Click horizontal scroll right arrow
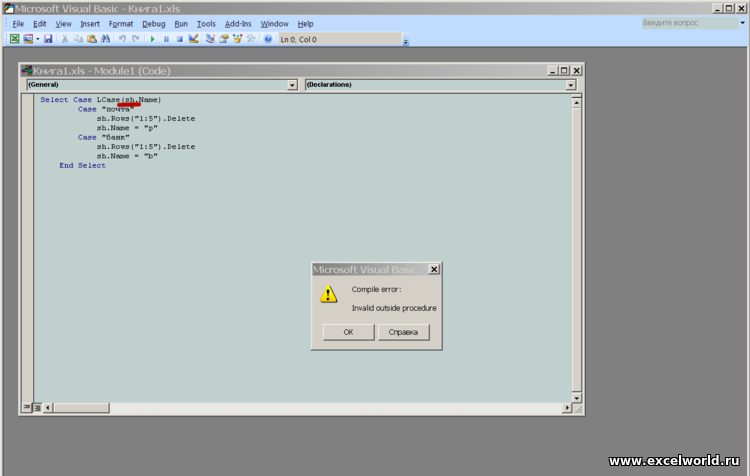 coord(567,408)
